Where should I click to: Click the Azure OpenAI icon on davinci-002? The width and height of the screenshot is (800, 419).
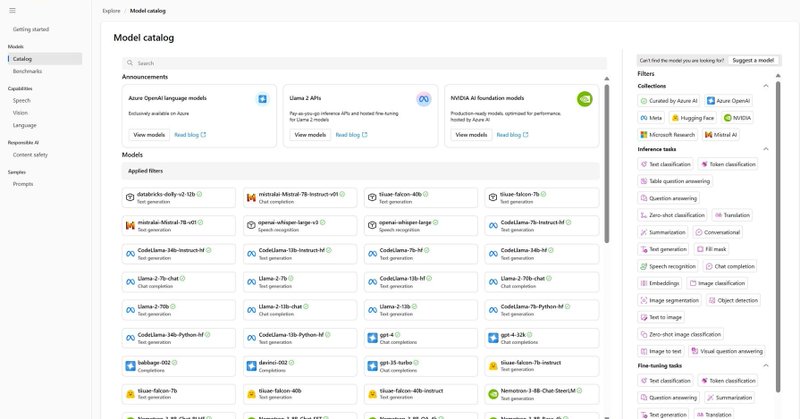tap(251, 366)
